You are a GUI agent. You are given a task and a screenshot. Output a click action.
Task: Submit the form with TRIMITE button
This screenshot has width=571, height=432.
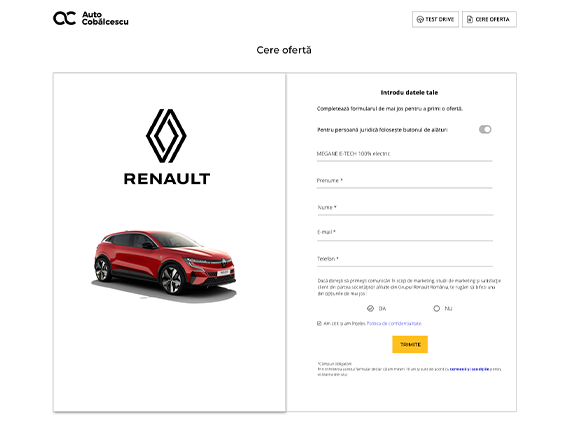(410, 344)
